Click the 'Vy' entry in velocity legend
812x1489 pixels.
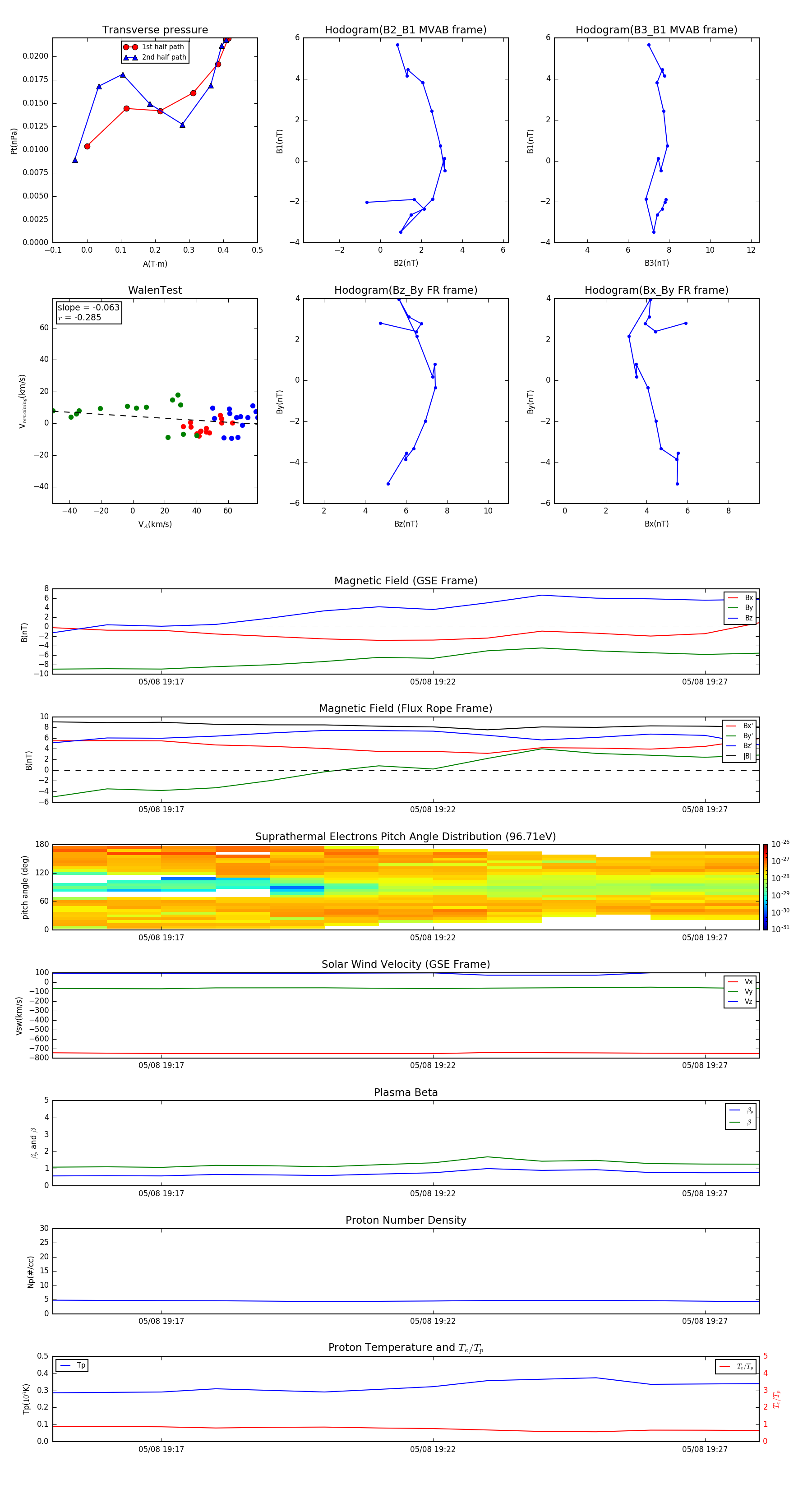point(740,991)
